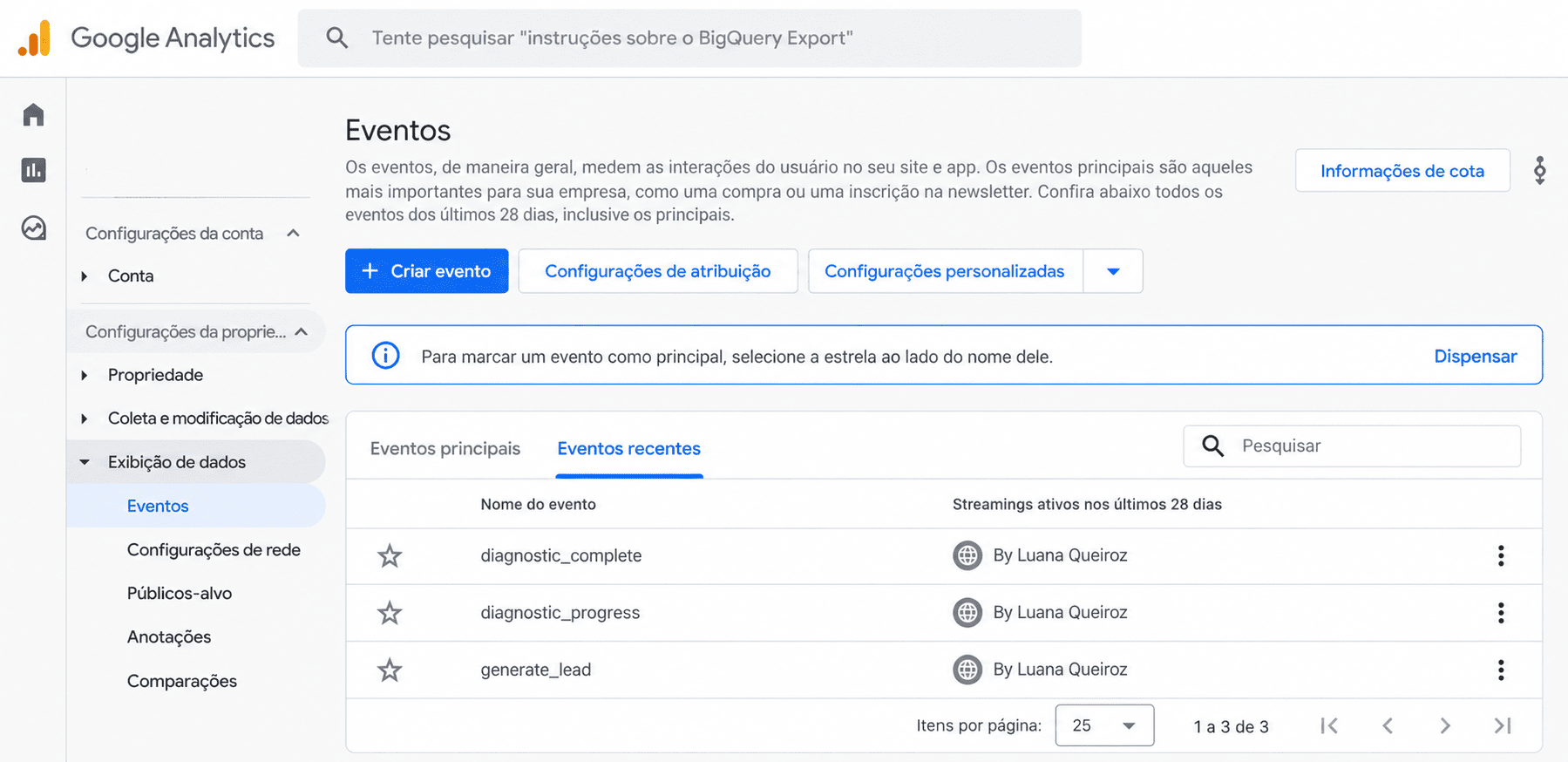
Task: Open the Reports bar-chart icon
Action: click(x=33, y=170)
